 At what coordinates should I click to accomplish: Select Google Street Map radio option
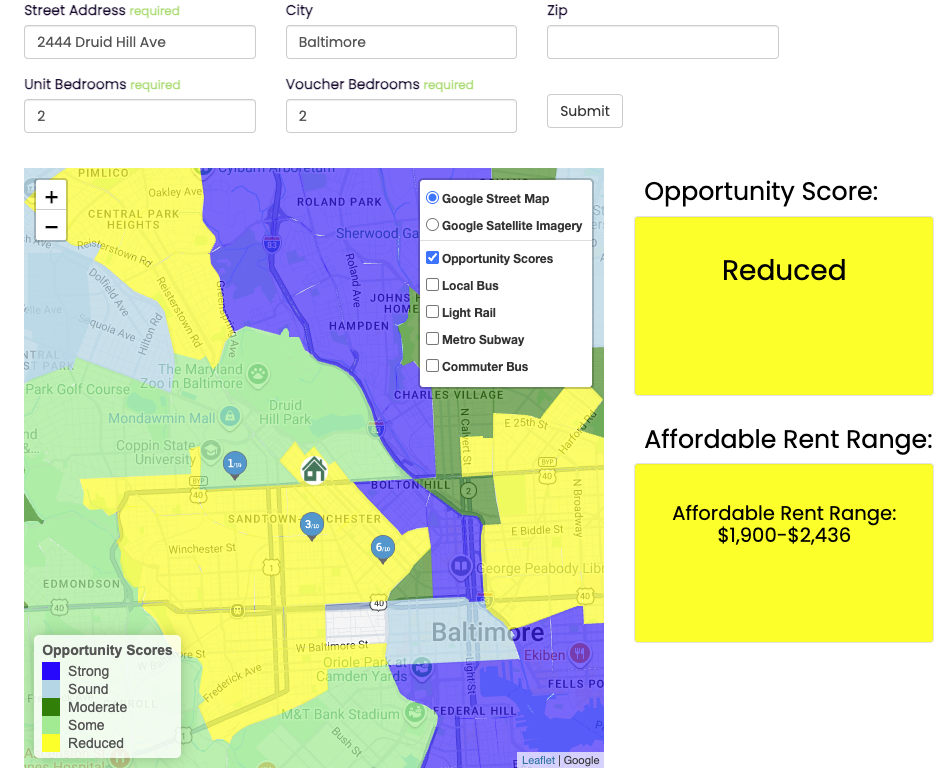coord(432,198)
